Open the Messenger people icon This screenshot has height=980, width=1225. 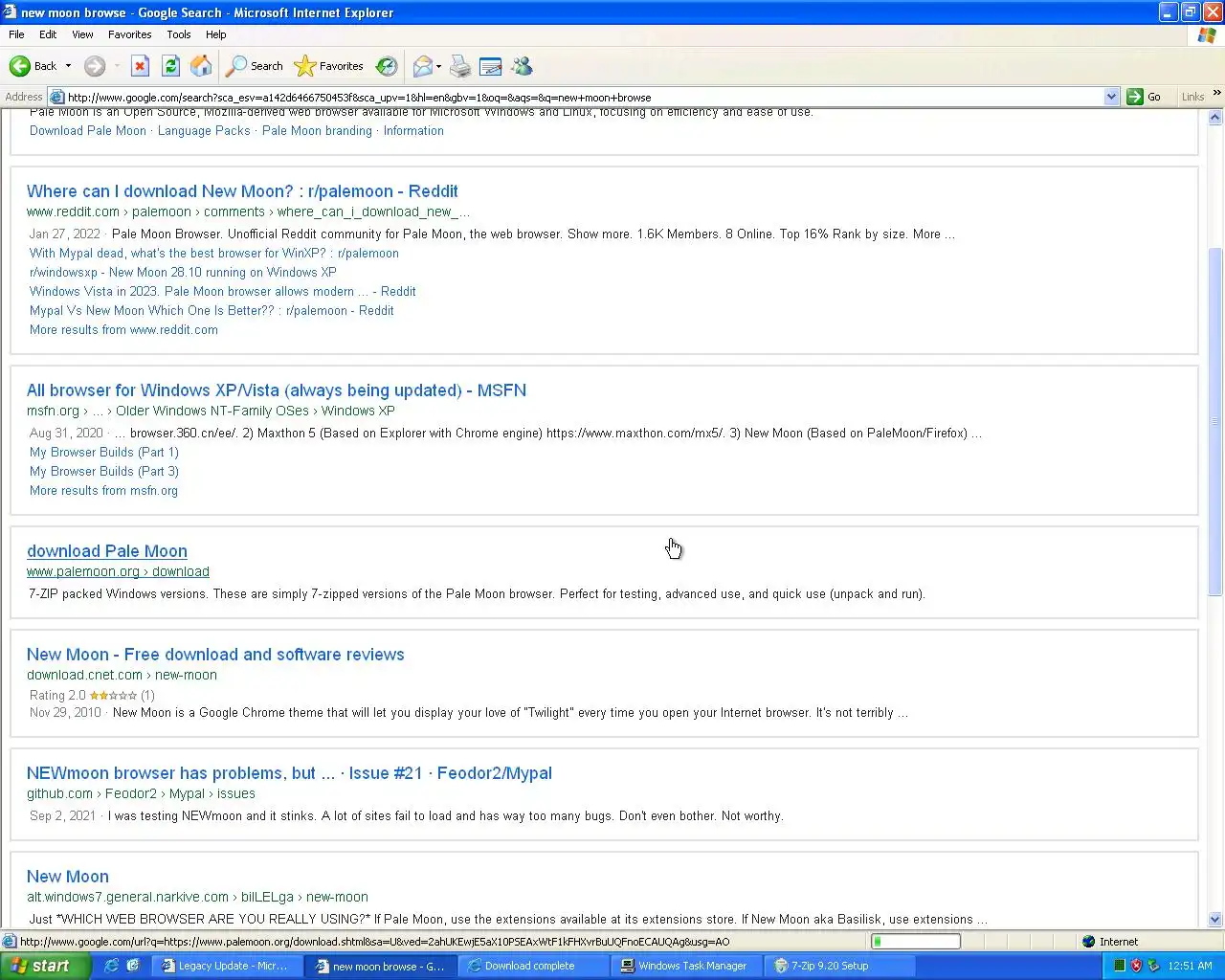[522, 66]
